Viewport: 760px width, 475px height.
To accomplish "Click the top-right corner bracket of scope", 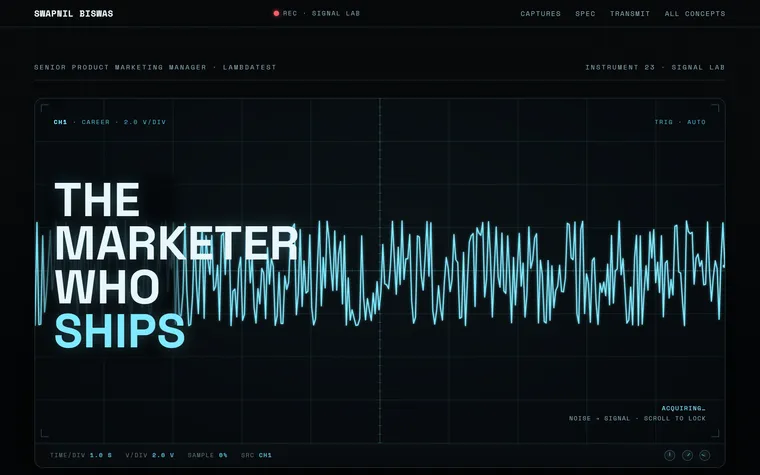I will [x=715, y=108].
